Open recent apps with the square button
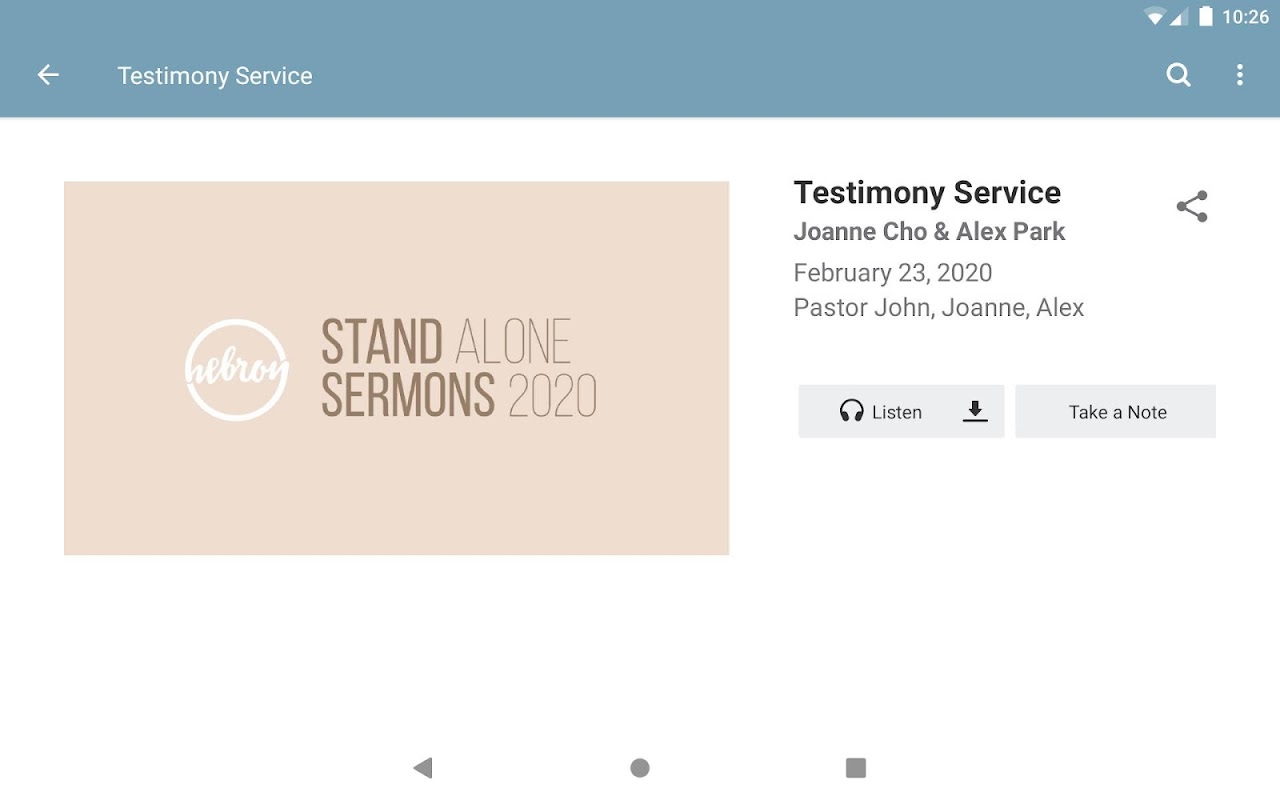1280x800 pixels. point(855,767)
